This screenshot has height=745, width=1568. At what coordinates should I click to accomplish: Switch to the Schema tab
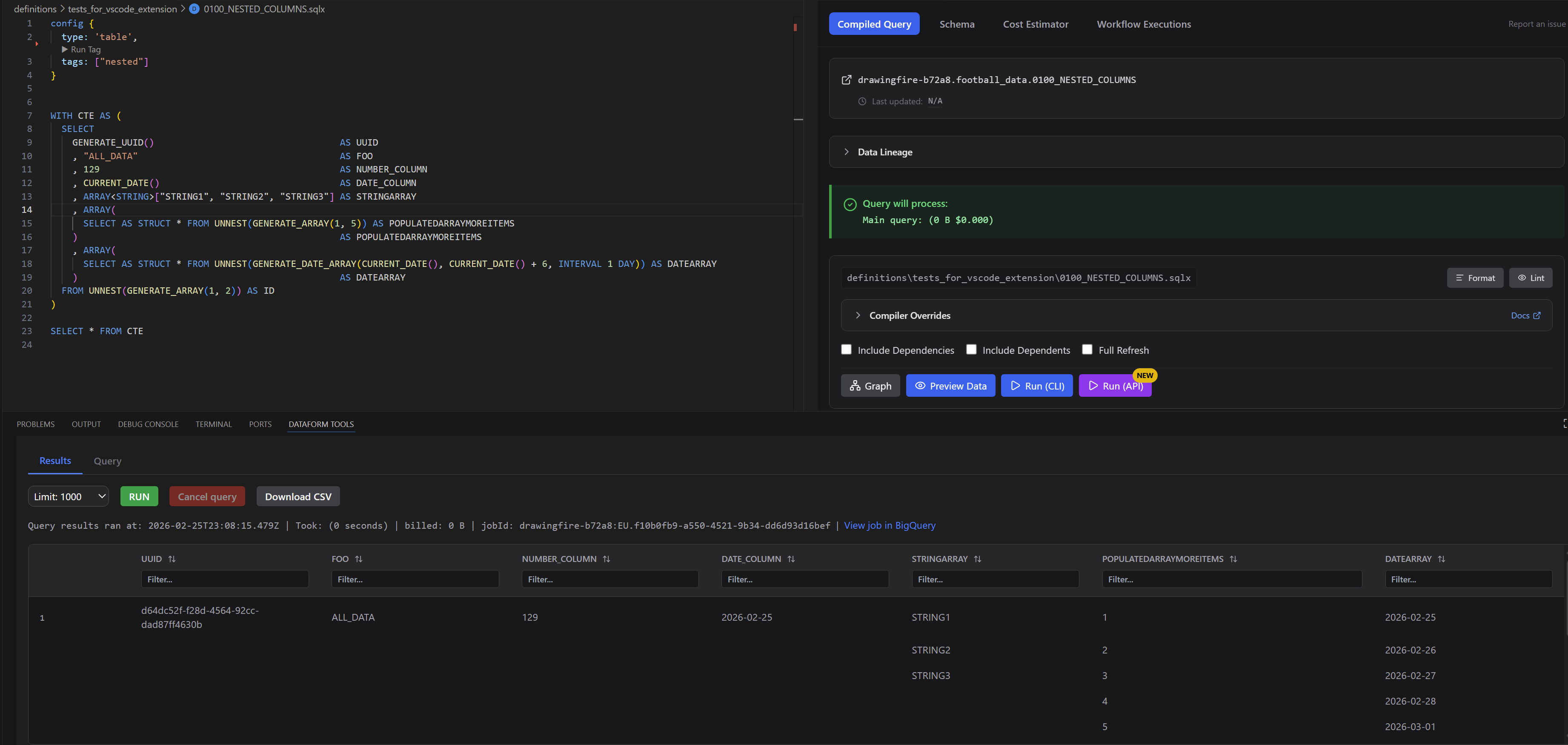[x=957, y=24]
